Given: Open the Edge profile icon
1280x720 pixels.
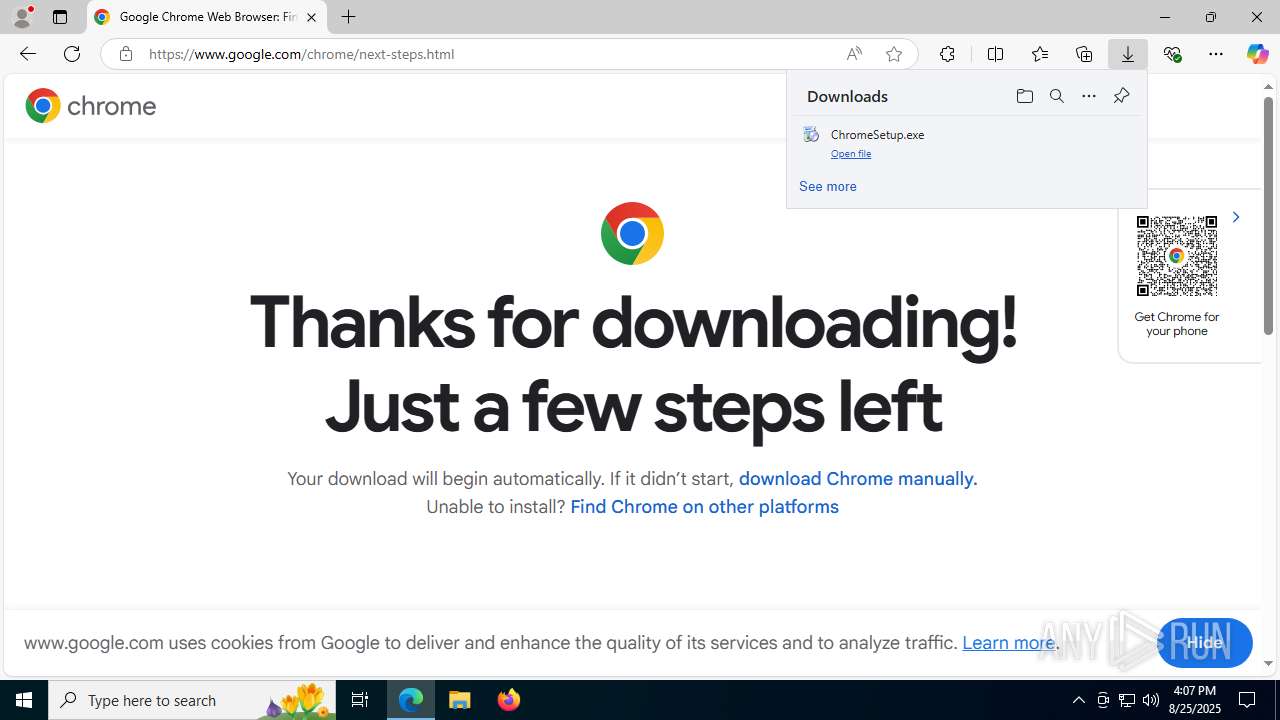Looking at the screenshot, I should point(22,17).
